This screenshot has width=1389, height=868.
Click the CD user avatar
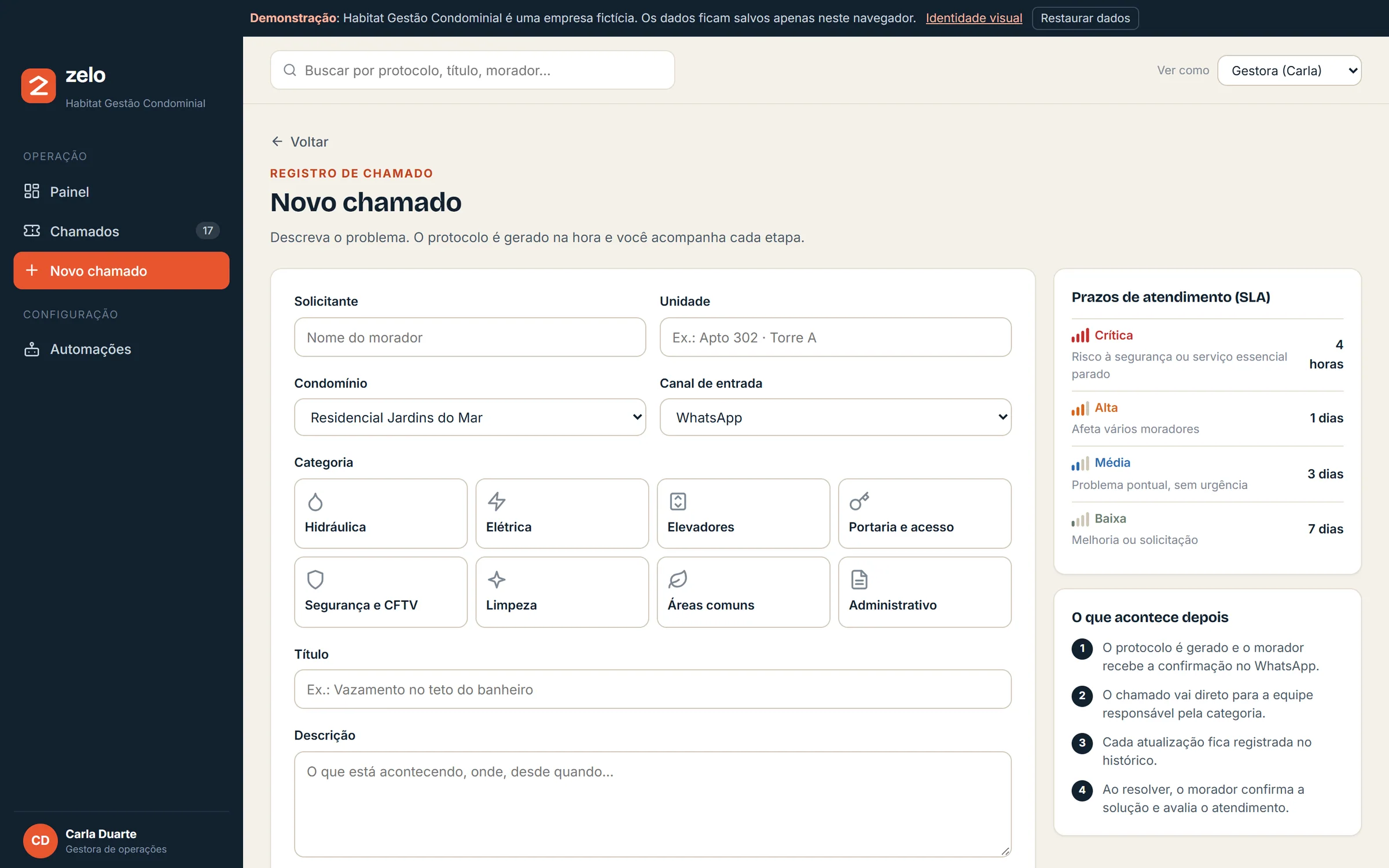click(x=40, y=840)
